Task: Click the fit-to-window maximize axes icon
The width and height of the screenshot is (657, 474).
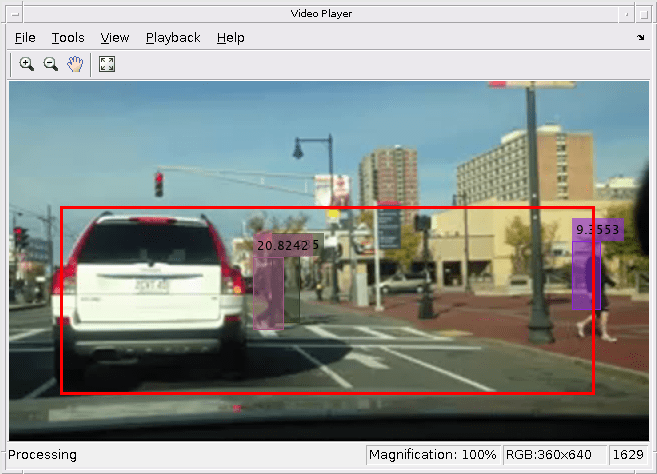Action: tap(107, 64)
